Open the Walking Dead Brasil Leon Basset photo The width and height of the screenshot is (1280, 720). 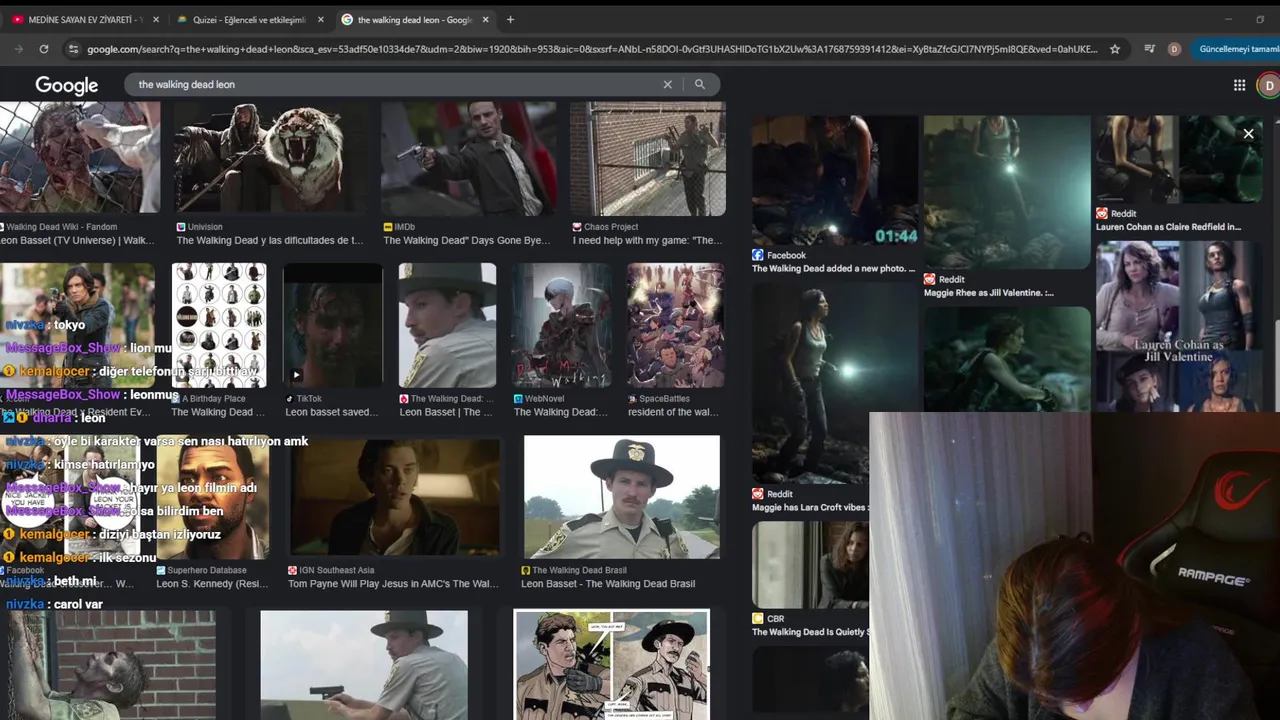[621, 496]
